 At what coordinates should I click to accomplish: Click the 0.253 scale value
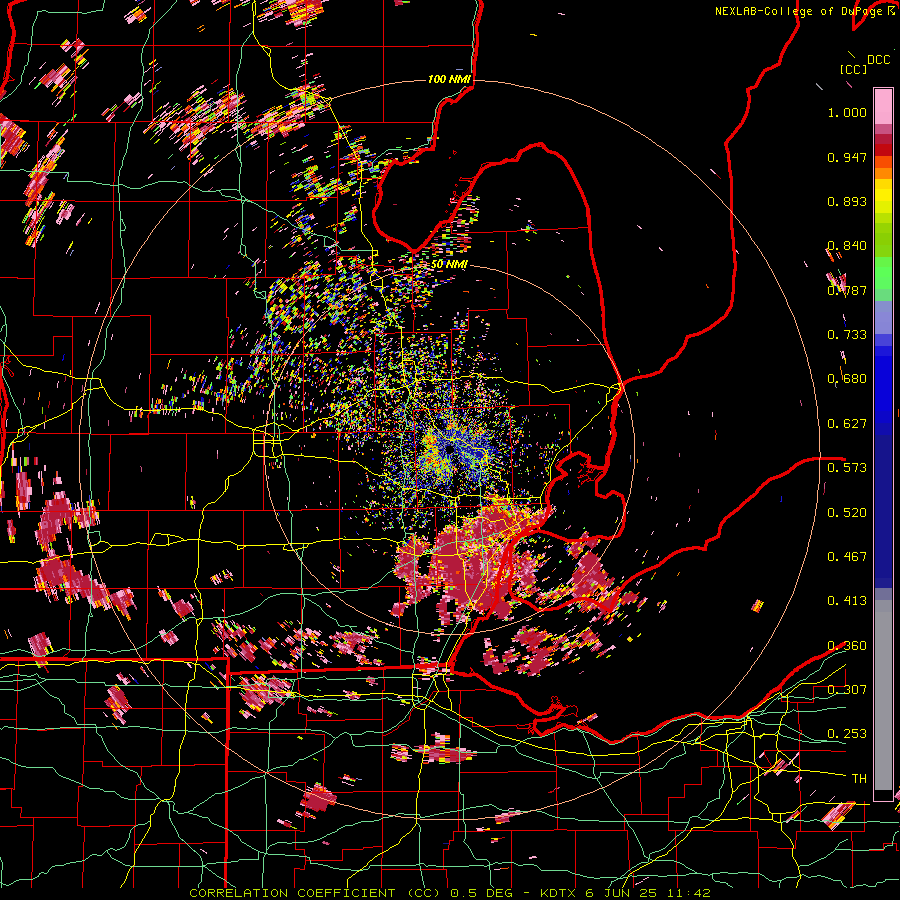tap(847, 734)
